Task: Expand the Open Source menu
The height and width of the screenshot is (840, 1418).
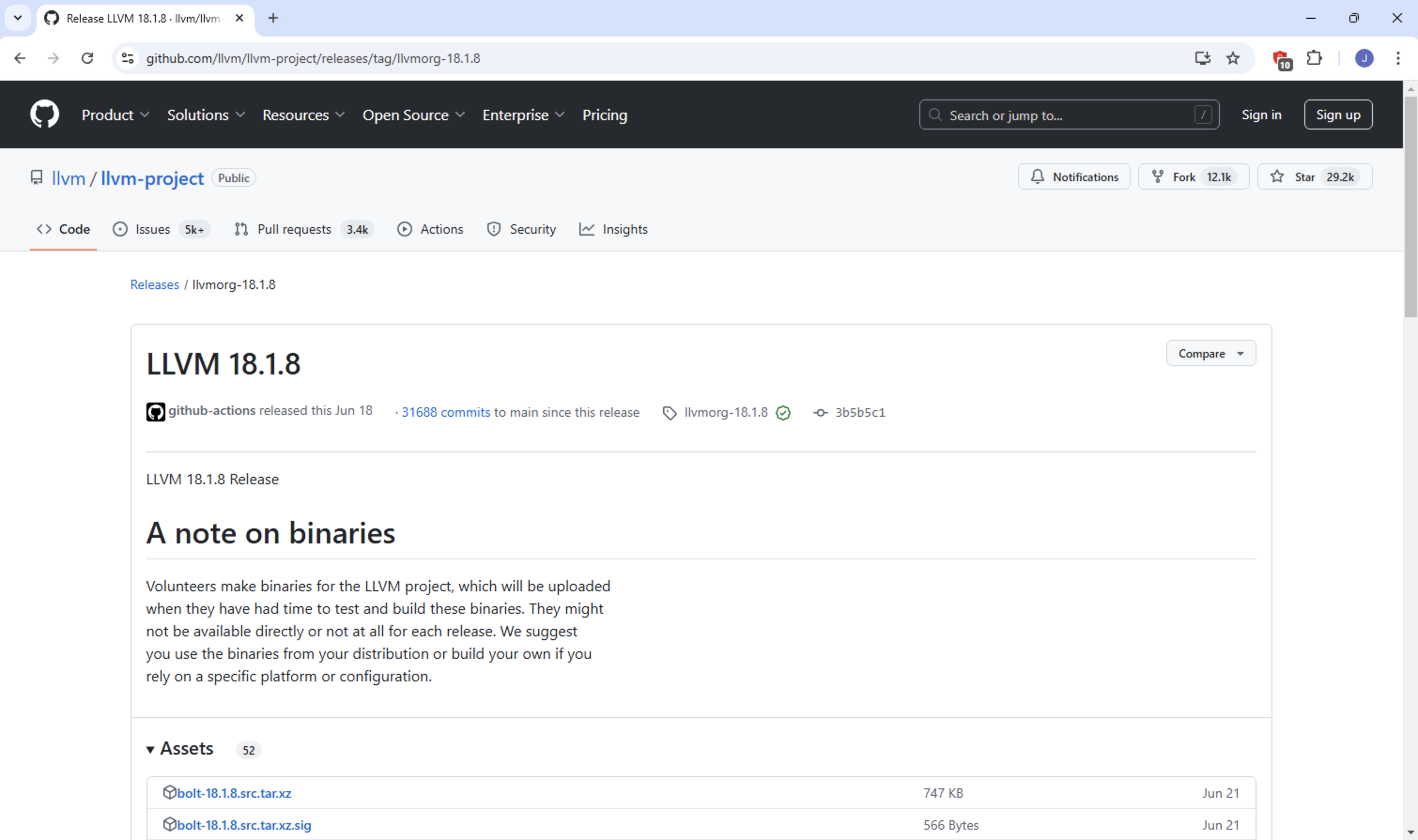Action: tap(413, 115)
